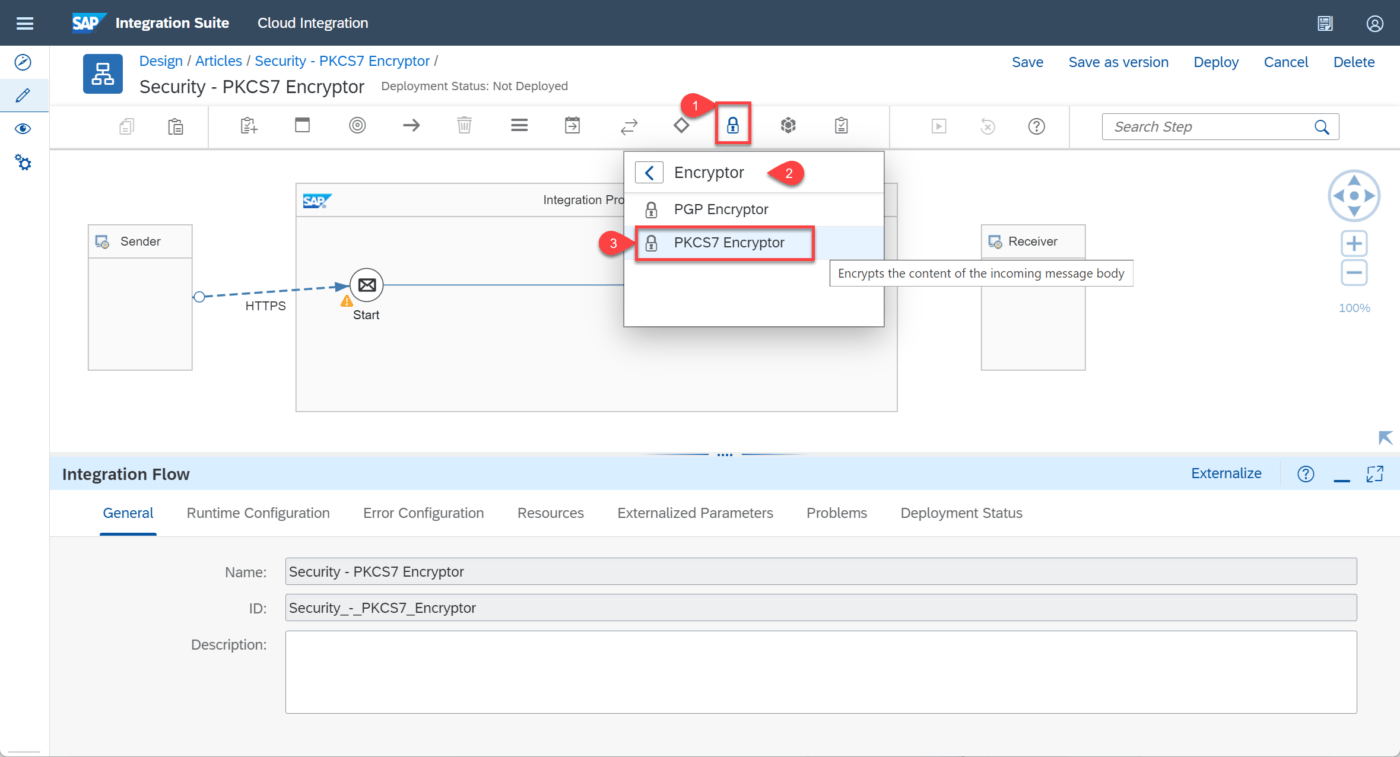The width and height of the screenshot is (1400, 757).
Task: Switch to the General tab
Action: (x=128, y=513)
